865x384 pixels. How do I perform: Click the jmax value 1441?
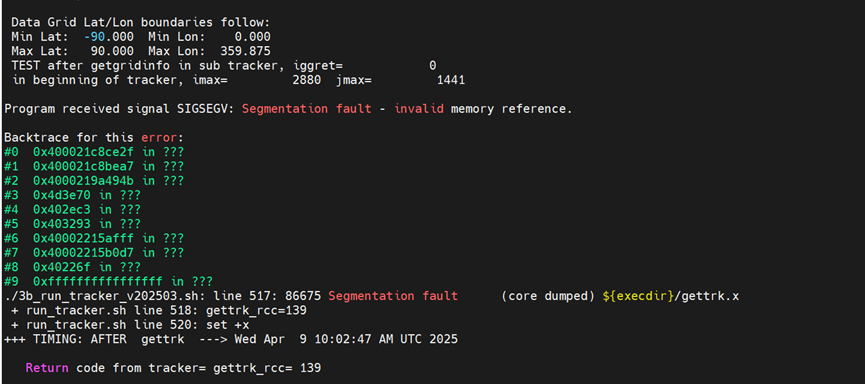pos(451,80)
